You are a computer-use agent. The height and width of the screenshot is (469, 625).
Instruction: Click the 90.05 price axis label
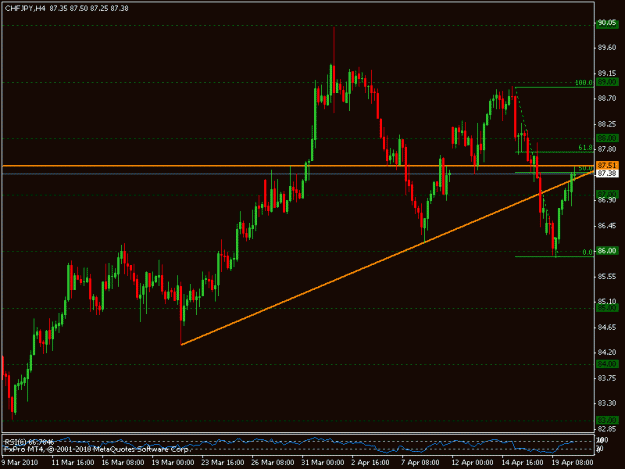point(607,23)
